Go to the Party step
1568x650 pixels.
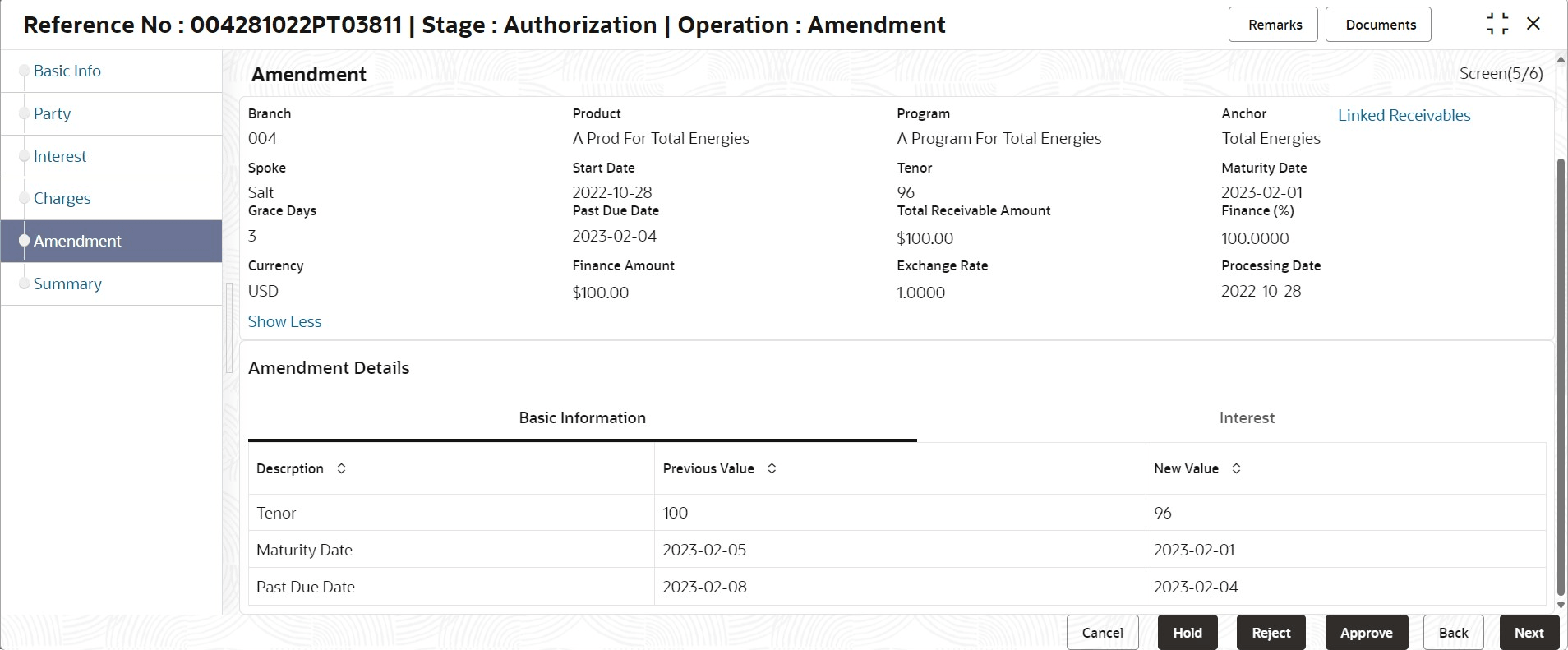click(52, 113)
